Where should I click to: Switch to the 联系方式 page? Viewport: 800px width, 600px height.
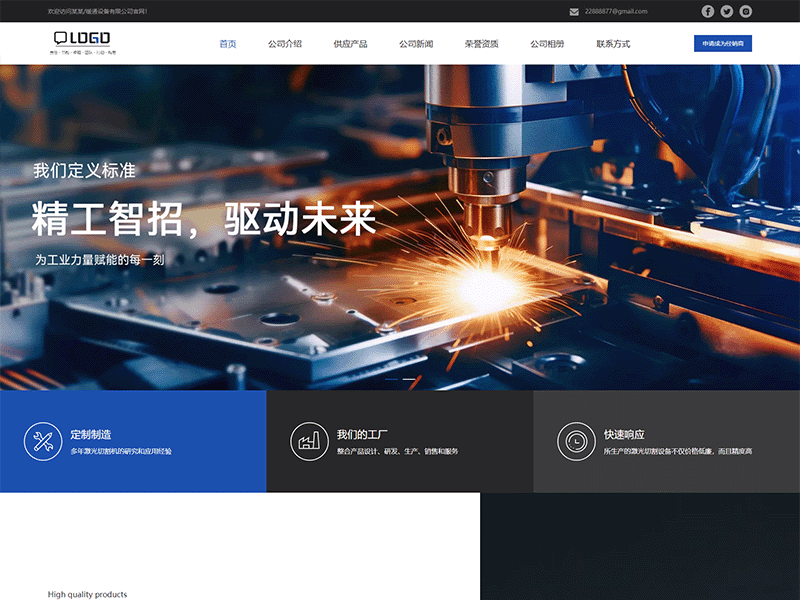point(613,43)
